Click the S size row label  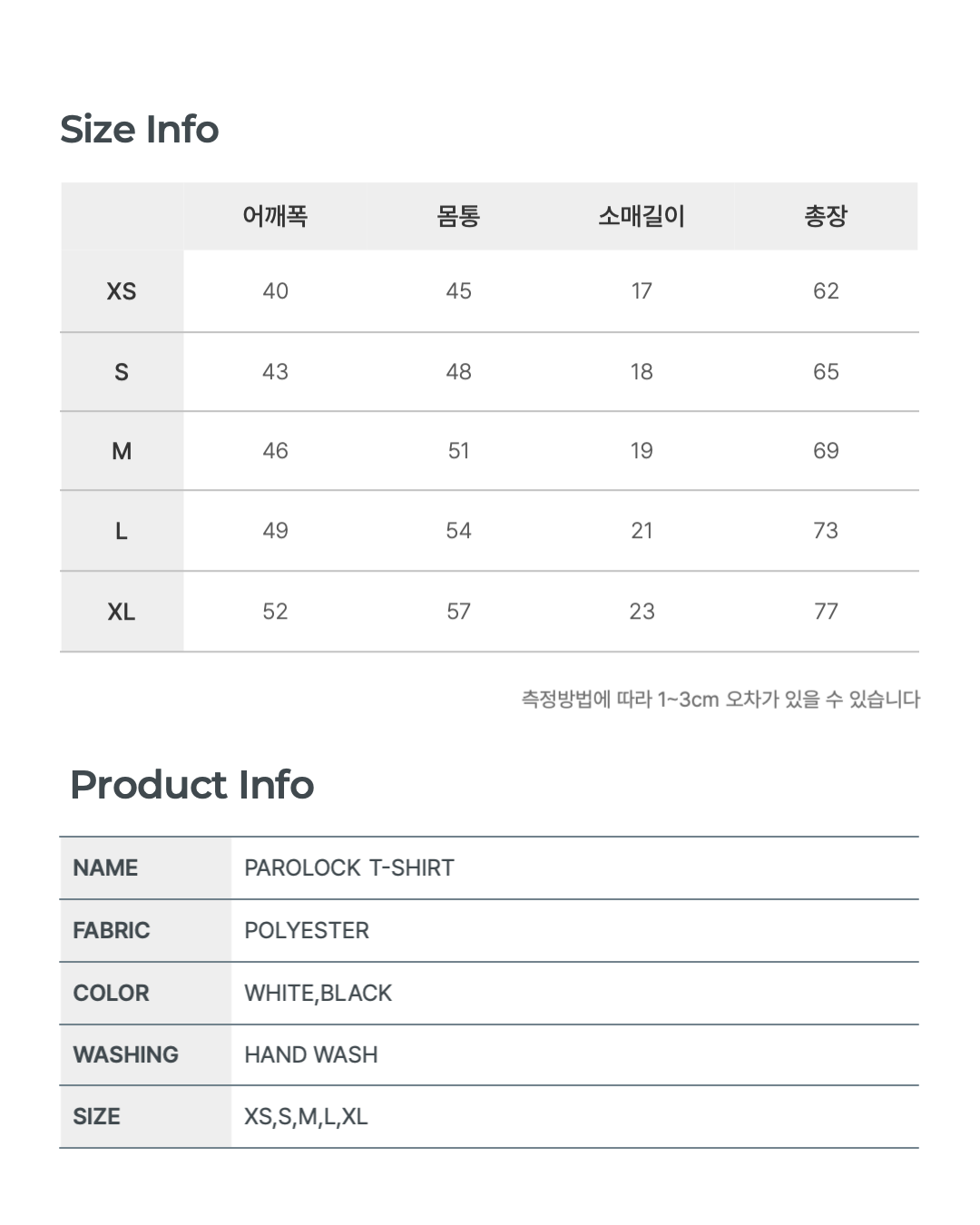tap(122, 372)
